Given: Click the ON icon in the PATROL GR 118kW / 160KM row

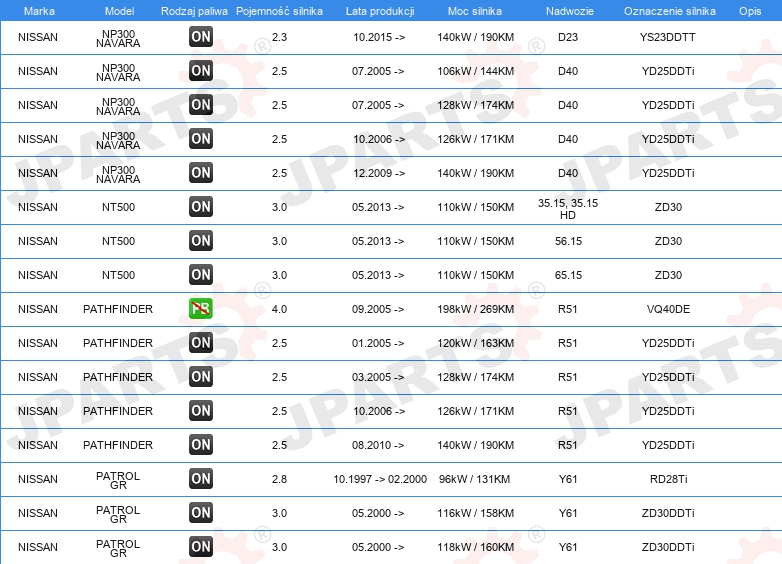Looking at the screenshot, I should coord(201,547).
